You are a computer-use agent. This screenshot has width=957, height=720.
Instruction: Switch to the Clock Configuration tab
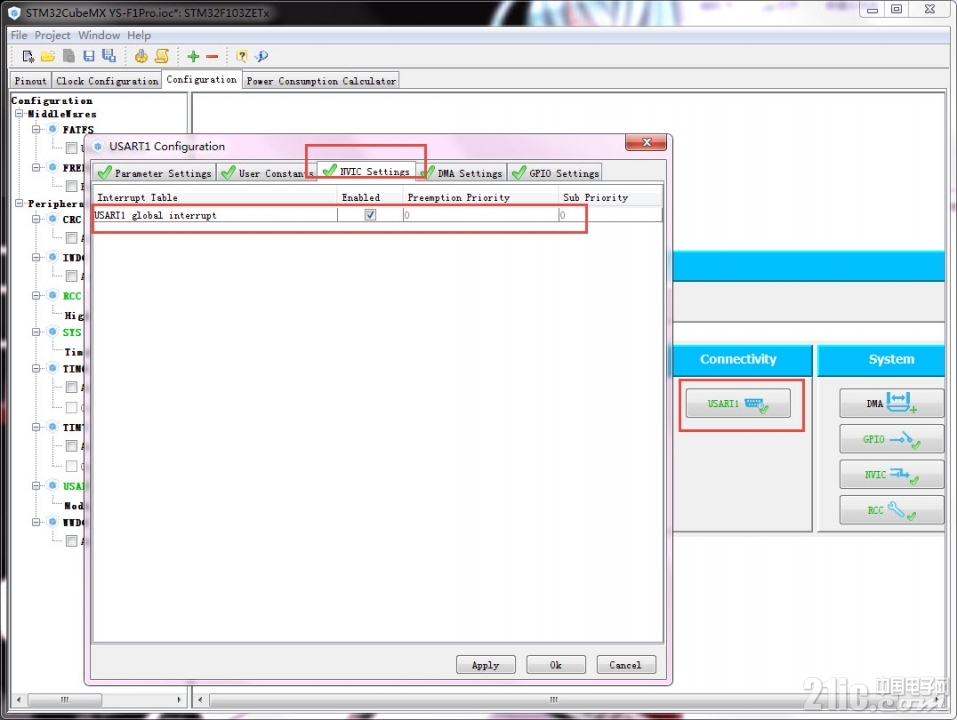point(107,81)
